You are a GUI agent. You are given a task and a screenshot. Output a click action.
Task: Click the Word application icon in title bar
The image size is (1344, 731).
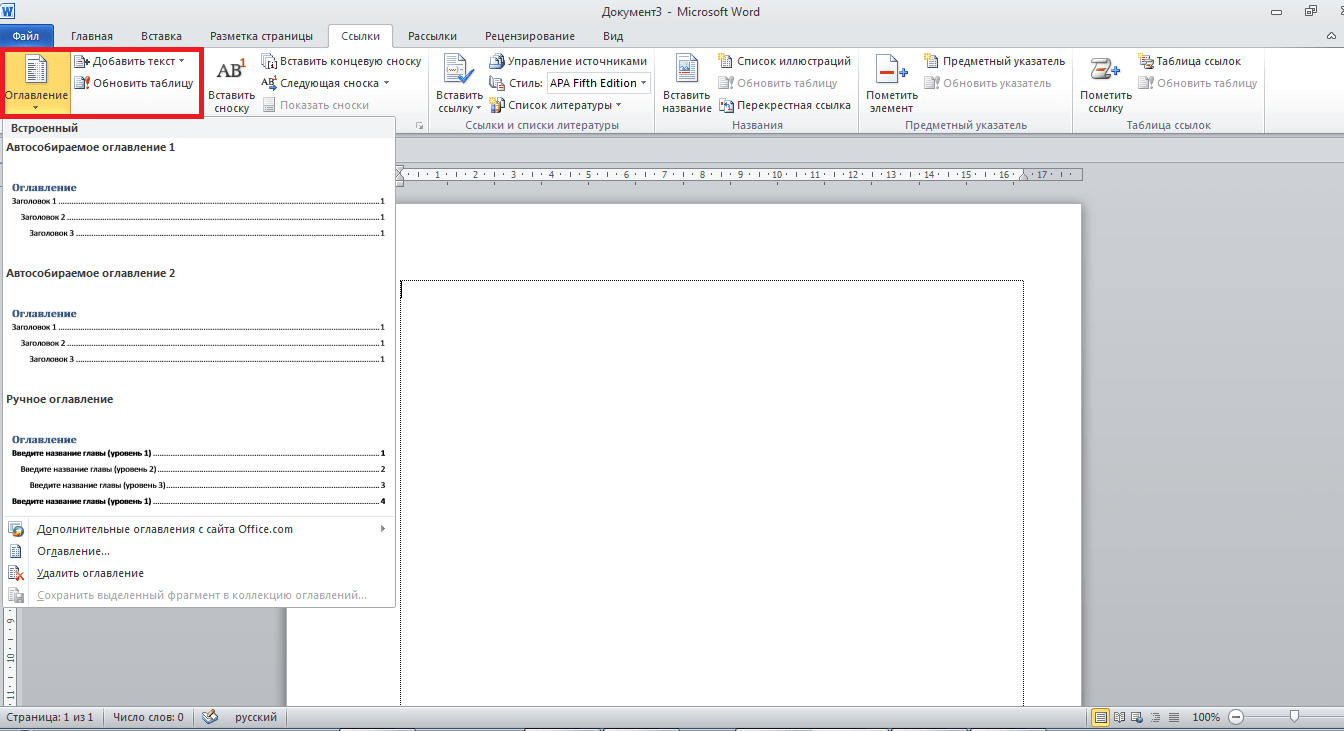point(7,11)
